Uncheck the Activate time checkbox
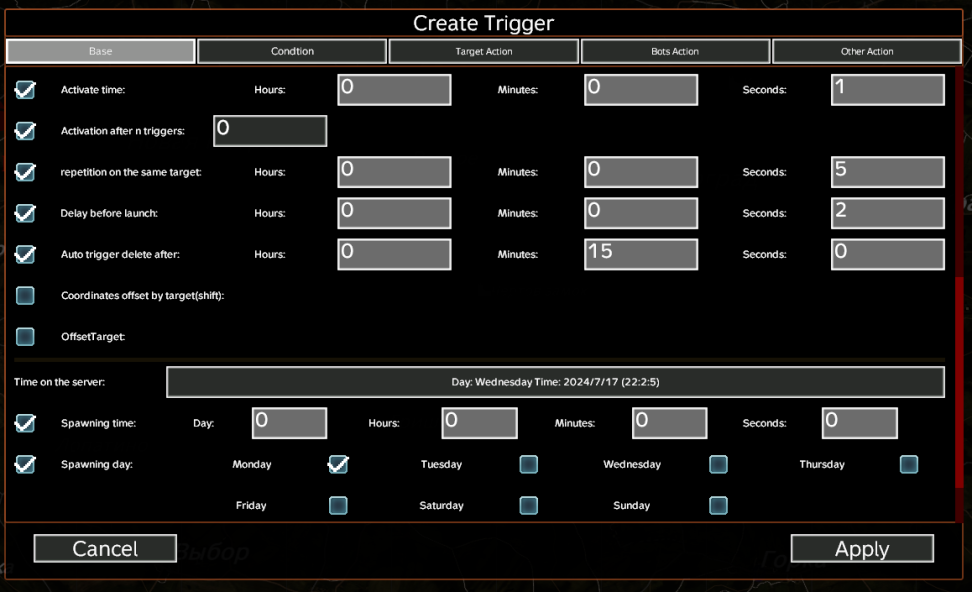Screen dimensions: 972x592 (x=25, y=90)
